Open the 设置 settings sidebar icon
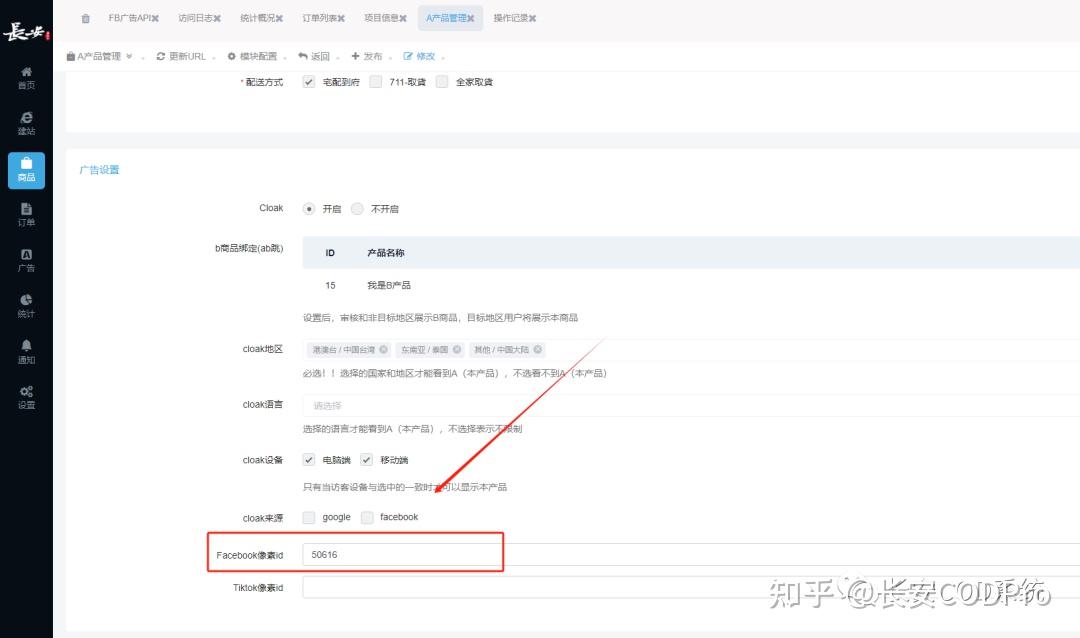Viewport: 1080px width, 638px height. (26, 394)
